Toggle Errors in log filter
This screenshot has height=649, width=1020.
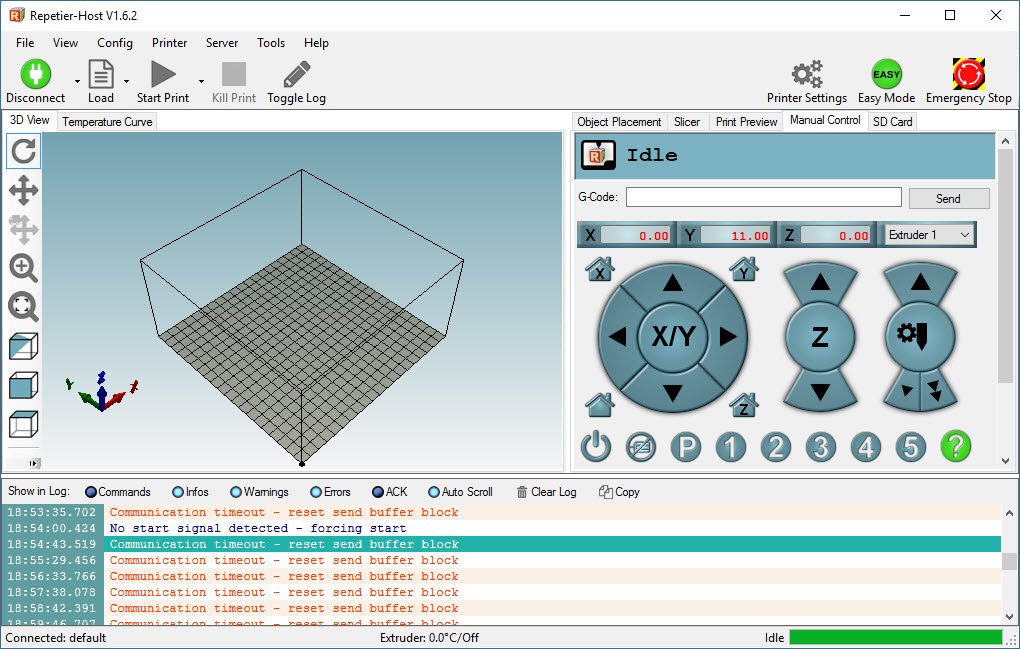(x=330, y=492)
